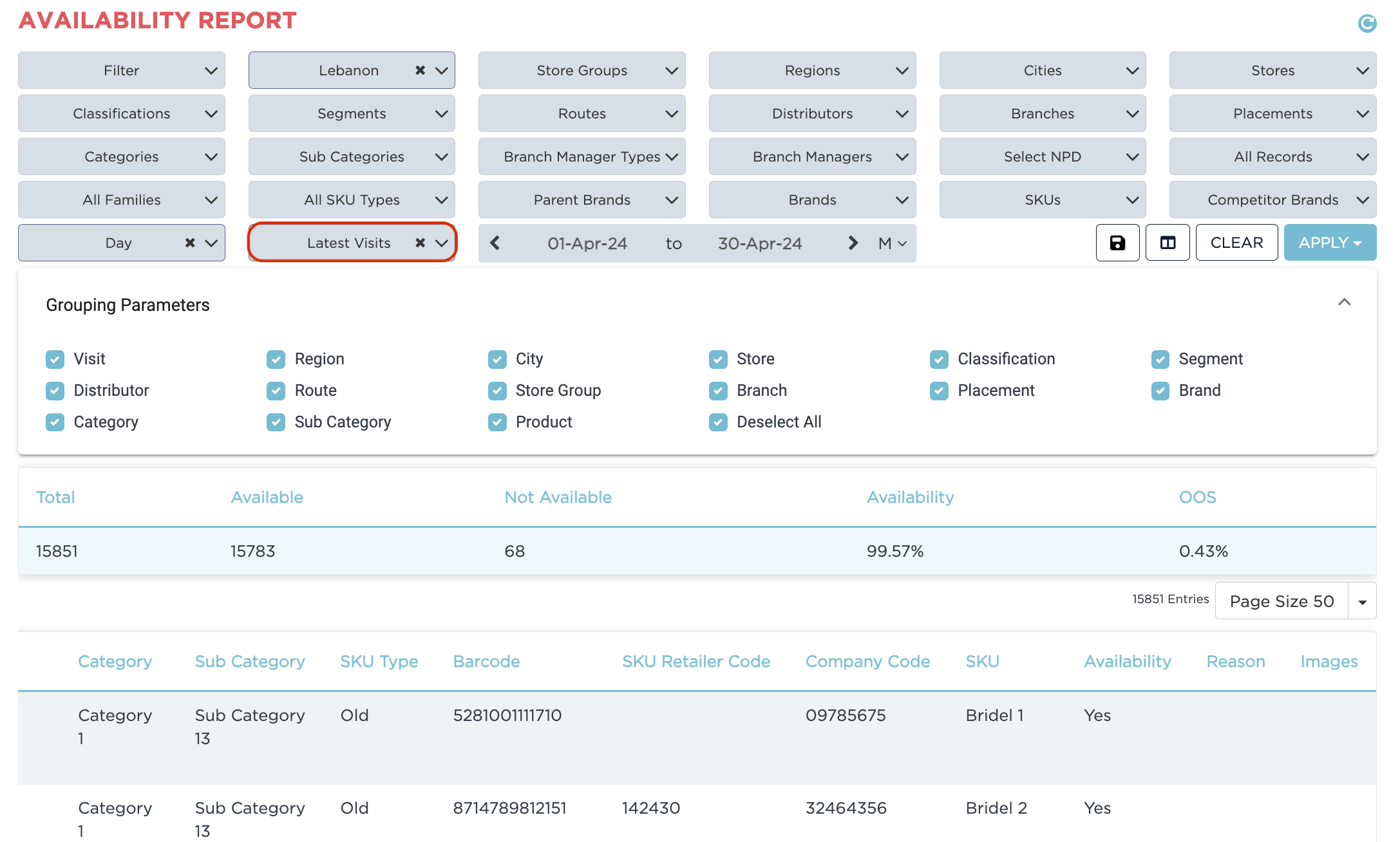Sort by the Barcode column header
The width and height of the screenshot is (1400, 842).
pos(486,661)
